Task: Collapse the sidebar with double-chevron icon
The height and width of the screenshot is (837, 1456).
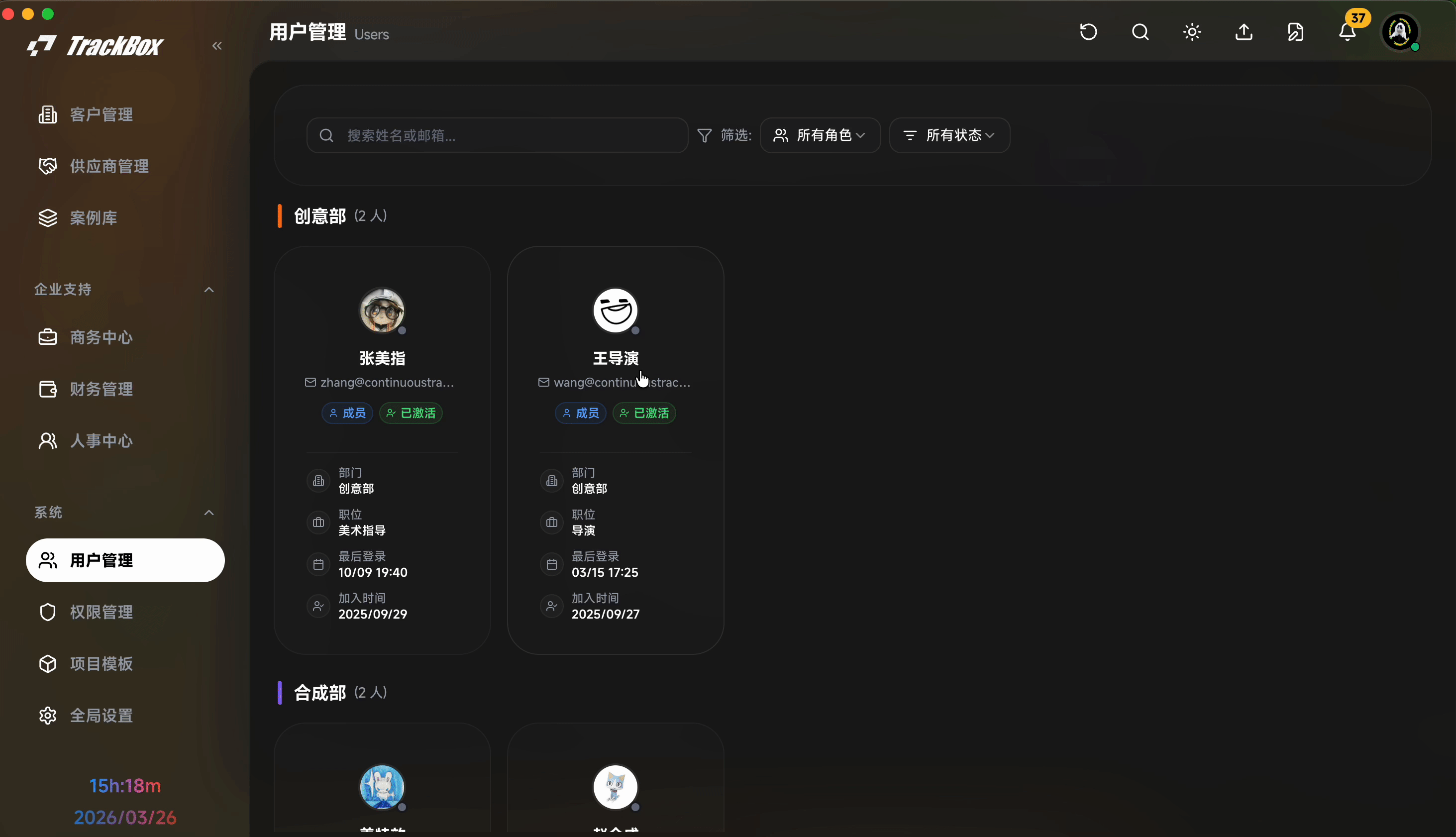Action: 216,46
